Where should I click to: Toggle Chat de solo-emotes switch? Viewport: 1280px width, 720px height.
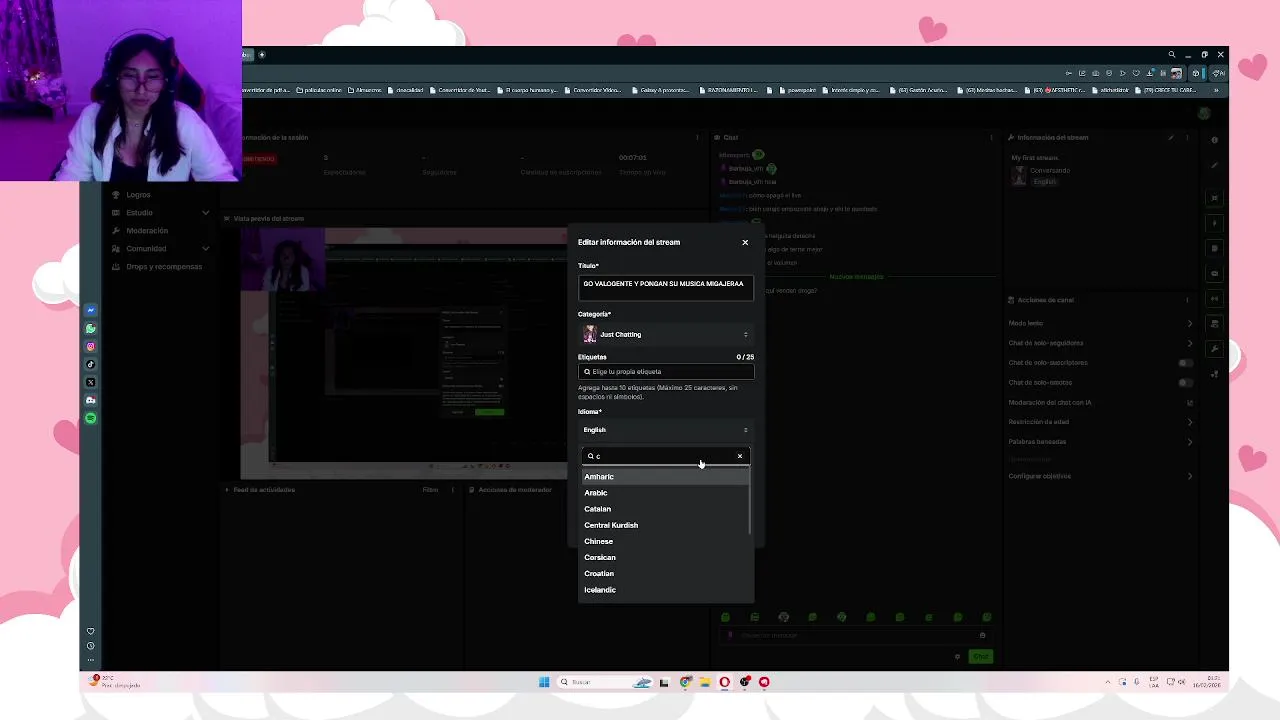coord(1186,383)
